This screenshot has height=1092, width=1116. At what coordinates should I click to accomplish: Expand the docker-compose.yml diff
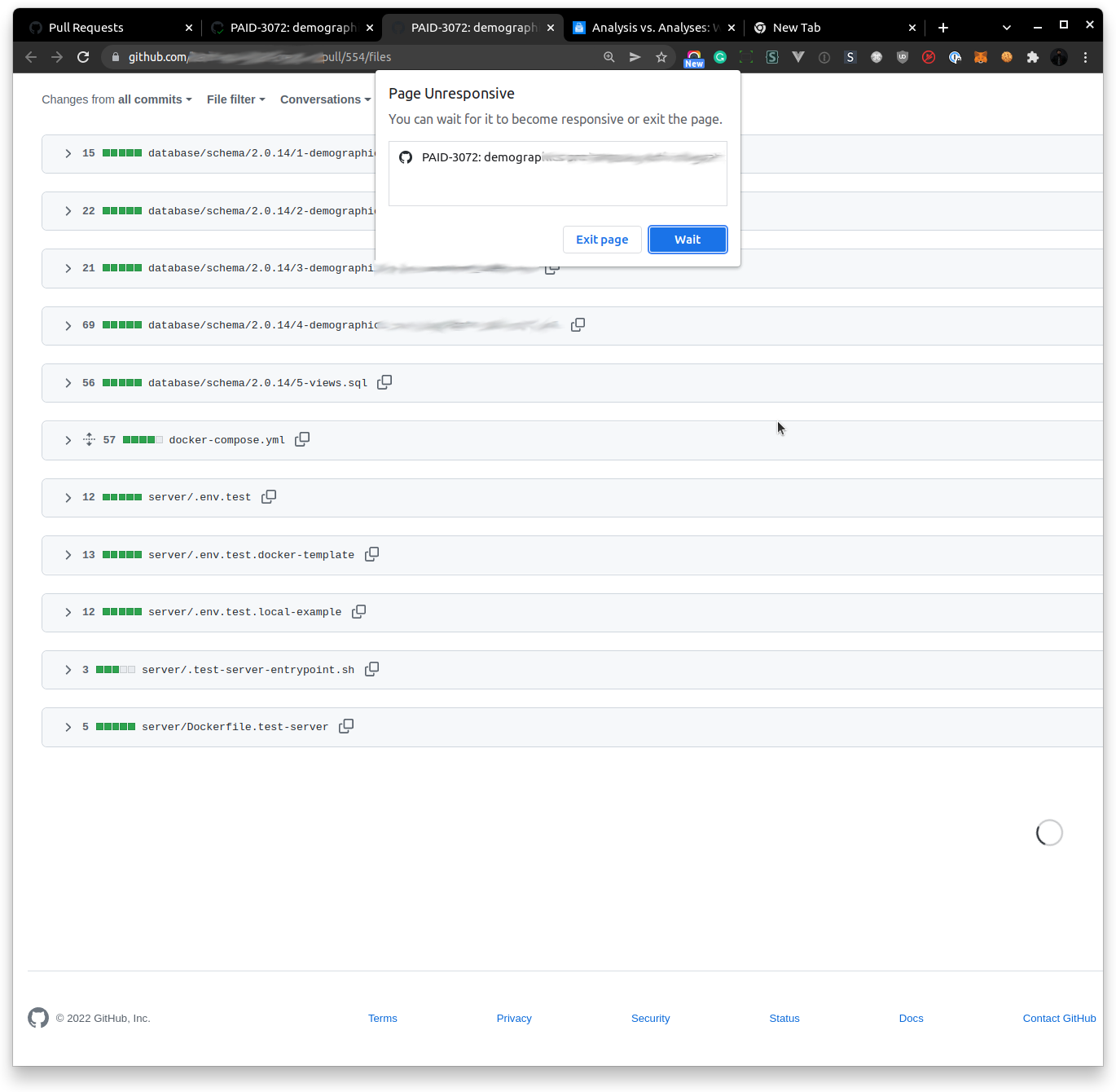coord(68,440)
